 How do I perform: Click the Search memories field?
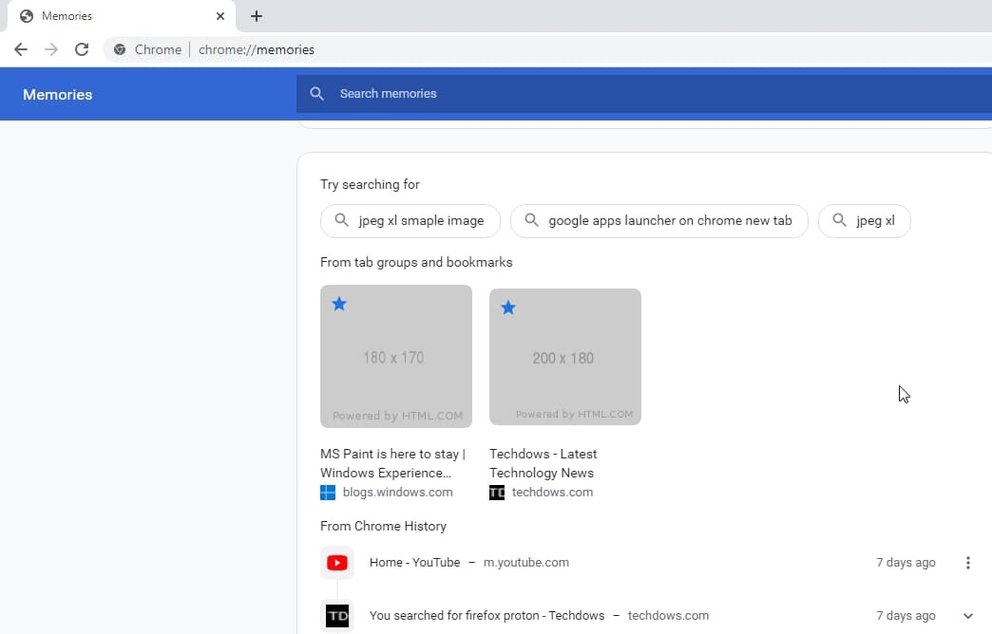tap(644, 94)
